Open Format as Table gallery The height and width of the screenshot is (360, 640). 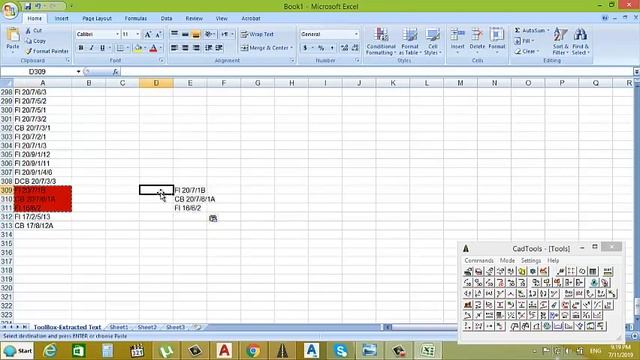409,41
